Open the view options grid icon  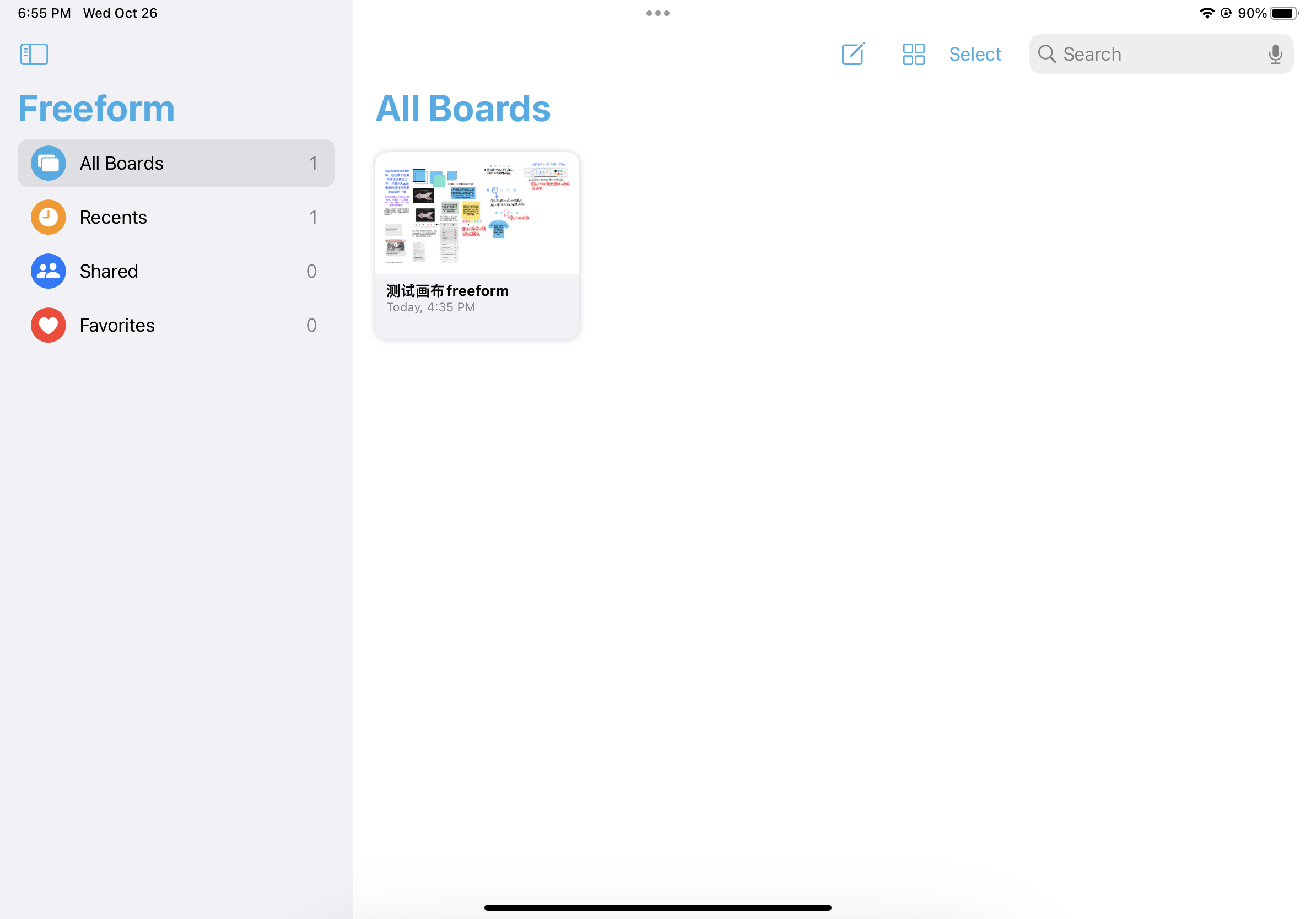click(x=913, y=54)
